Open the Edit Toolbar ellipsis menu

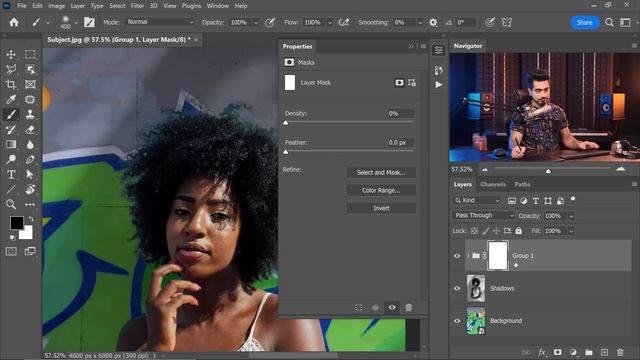coord(30,204)
